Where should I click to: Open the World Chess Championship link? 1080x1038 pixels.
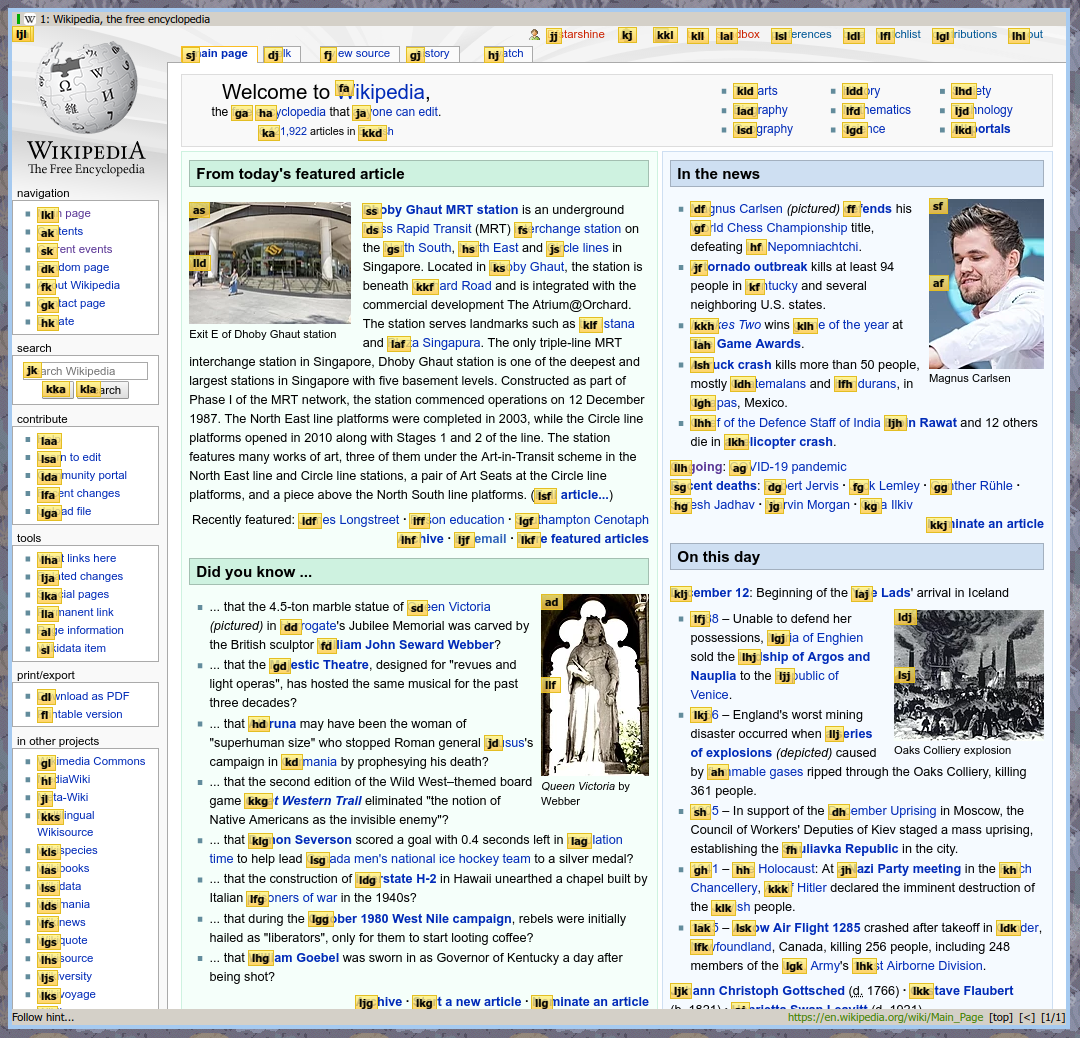coord(769,227)
